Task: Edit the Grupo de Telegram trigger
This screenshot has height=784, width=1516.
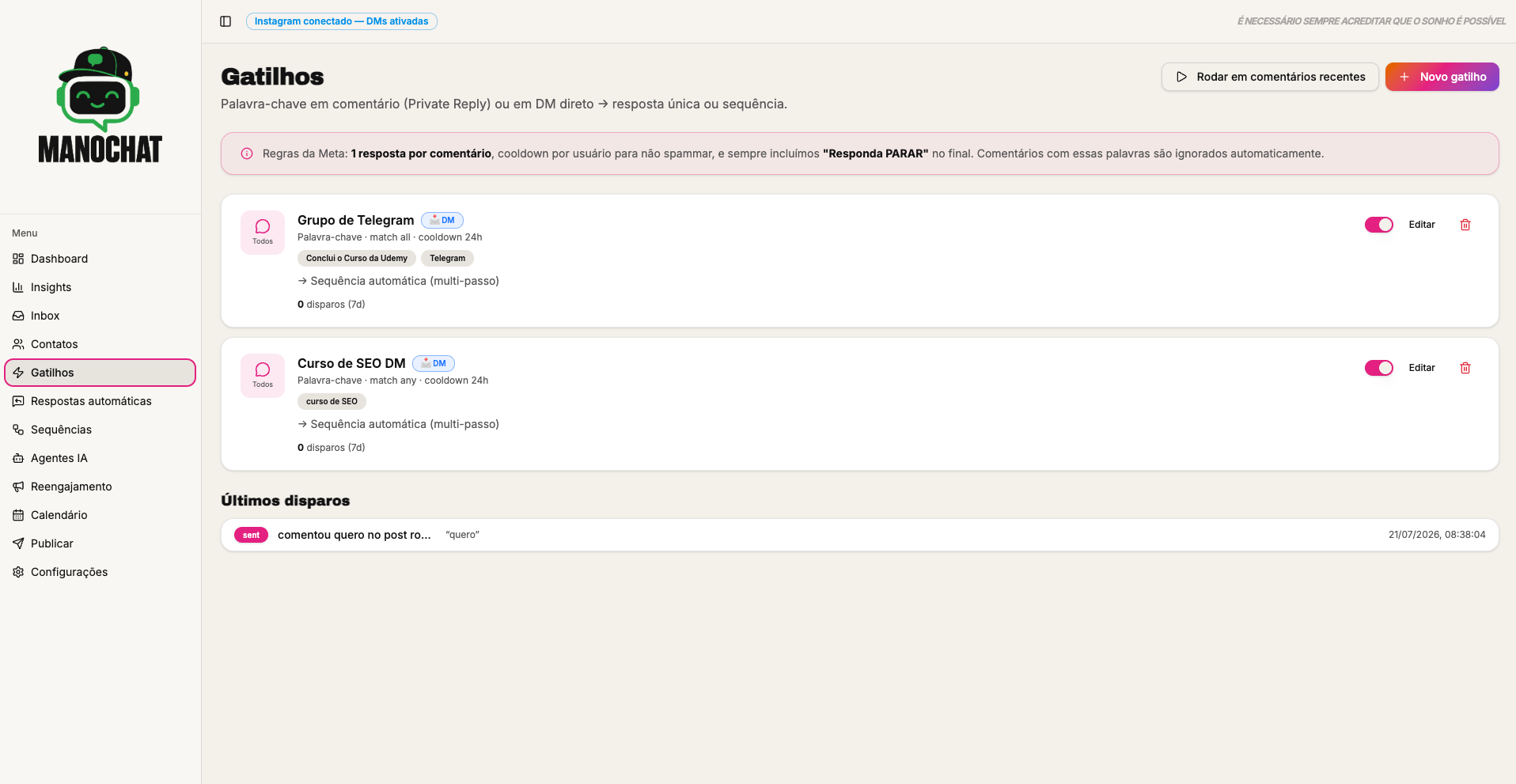Action: (1422, 225)
